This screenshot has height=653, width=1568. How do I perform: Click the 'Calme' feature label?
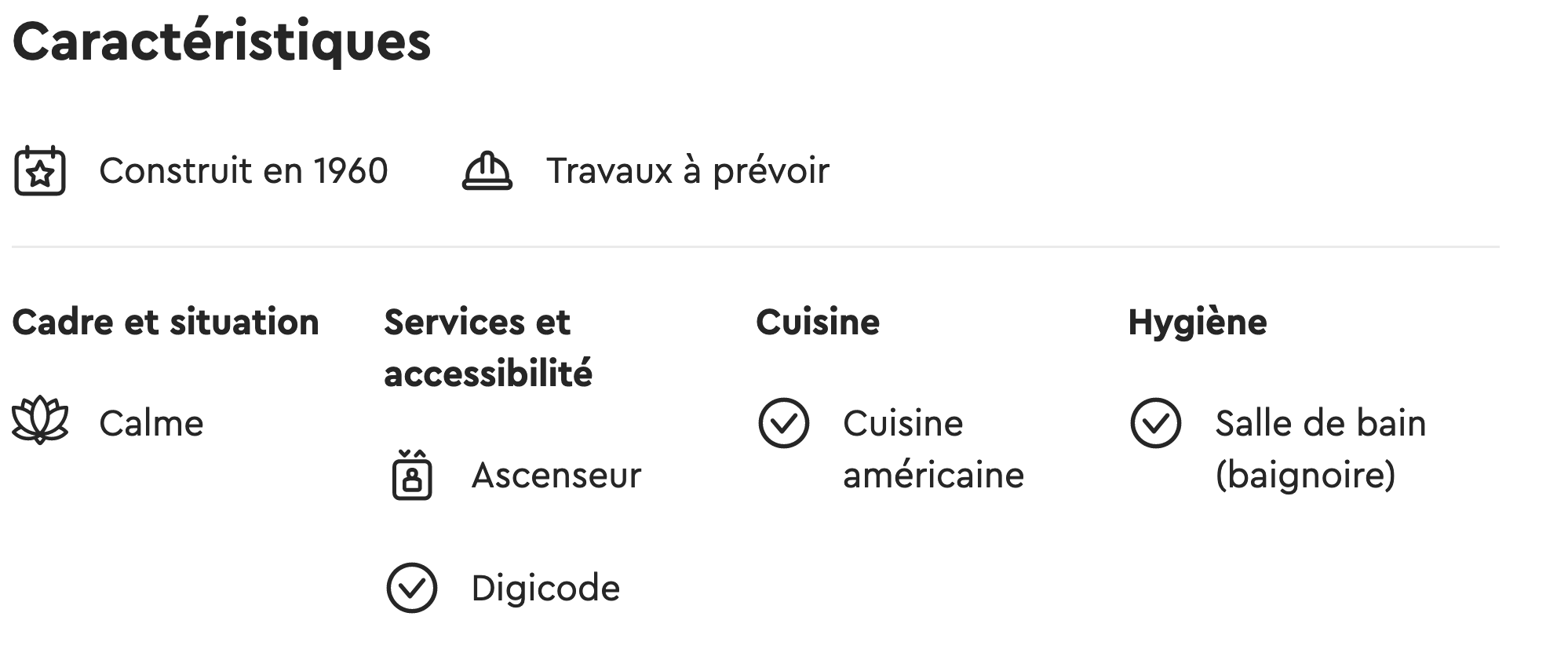(x=151, y=424)
